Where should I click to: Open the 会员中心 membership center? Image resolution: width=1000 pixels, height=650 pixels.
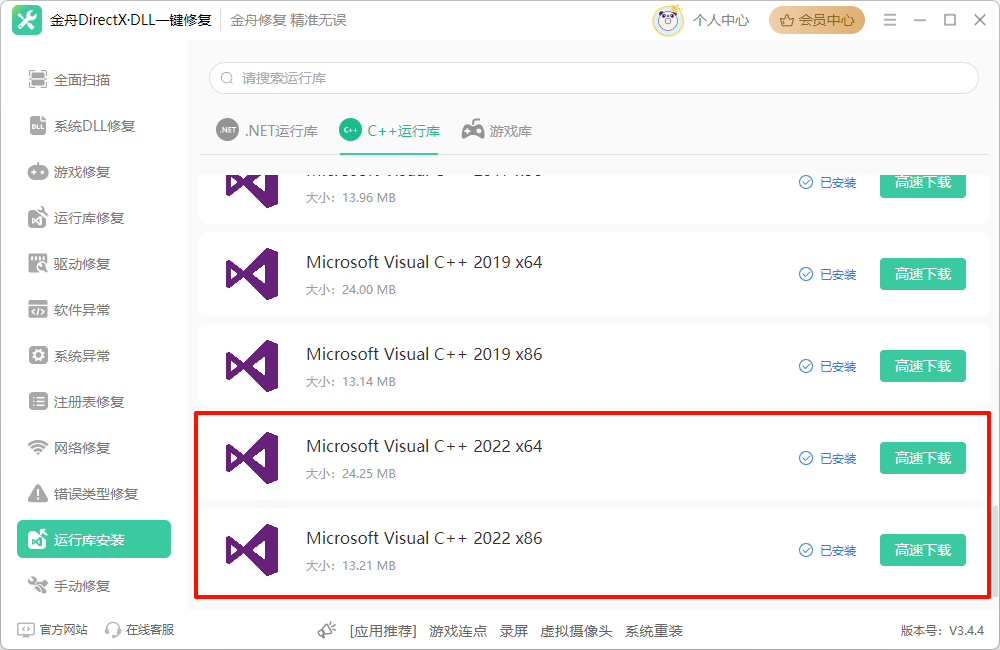coord(816,19)
